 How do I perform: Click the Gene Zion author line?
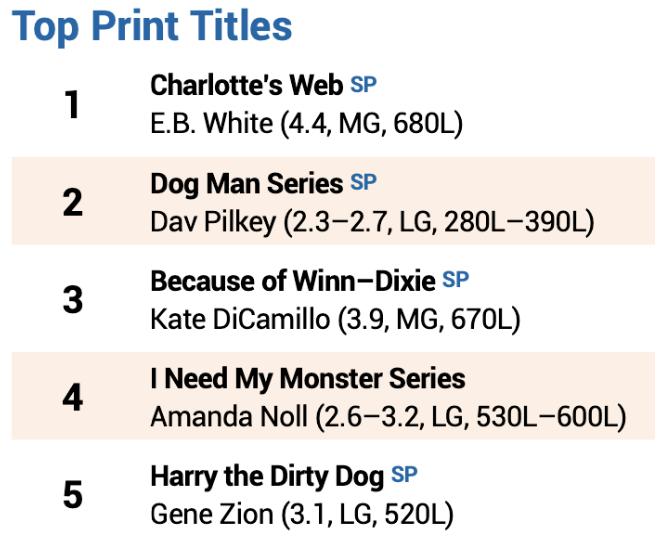pos(301,514)
